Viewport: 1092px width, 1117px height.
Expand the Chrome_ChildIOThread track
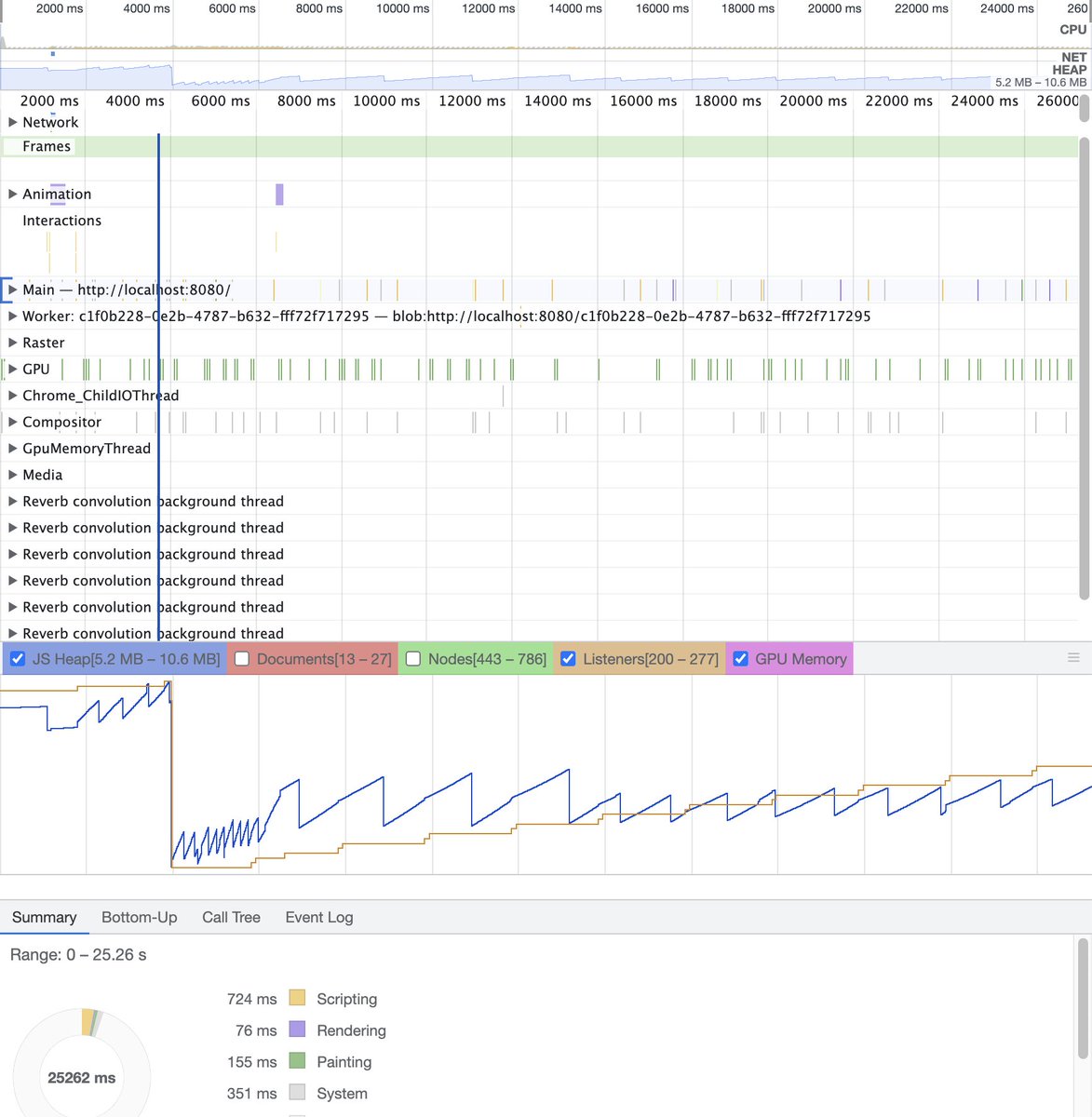(x=13, y=396)
